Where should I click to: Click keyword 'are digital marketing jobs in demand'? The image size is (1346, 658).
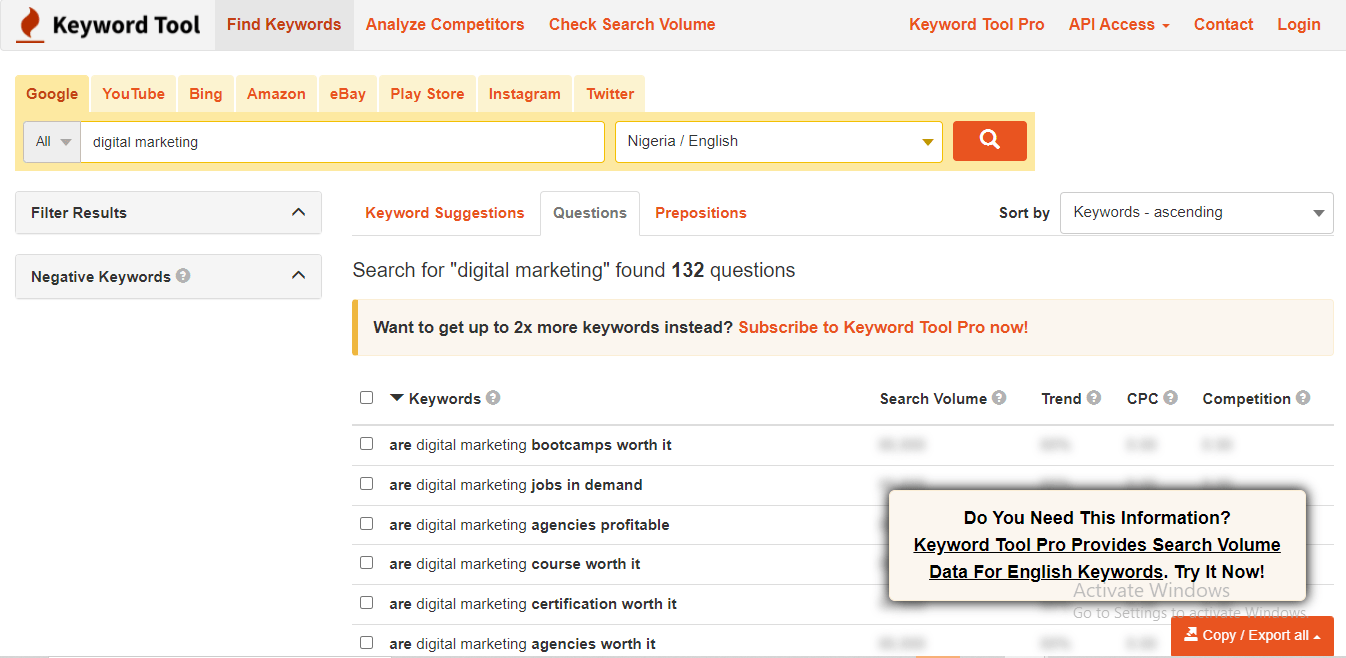(516, 485)
